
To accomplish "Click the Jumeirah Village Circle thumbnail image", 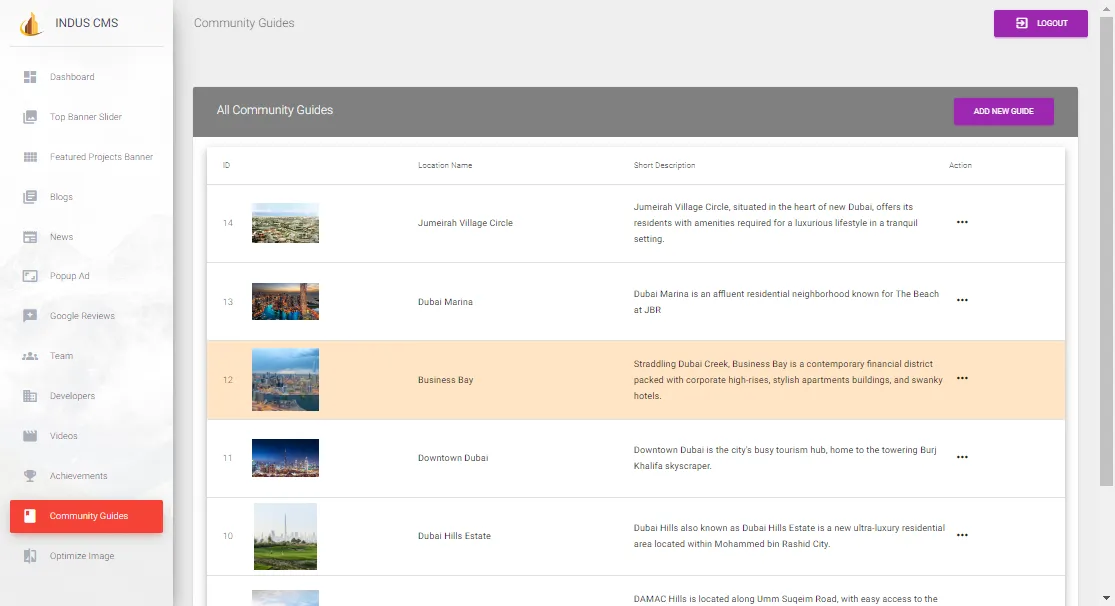I will click(285, 223).
